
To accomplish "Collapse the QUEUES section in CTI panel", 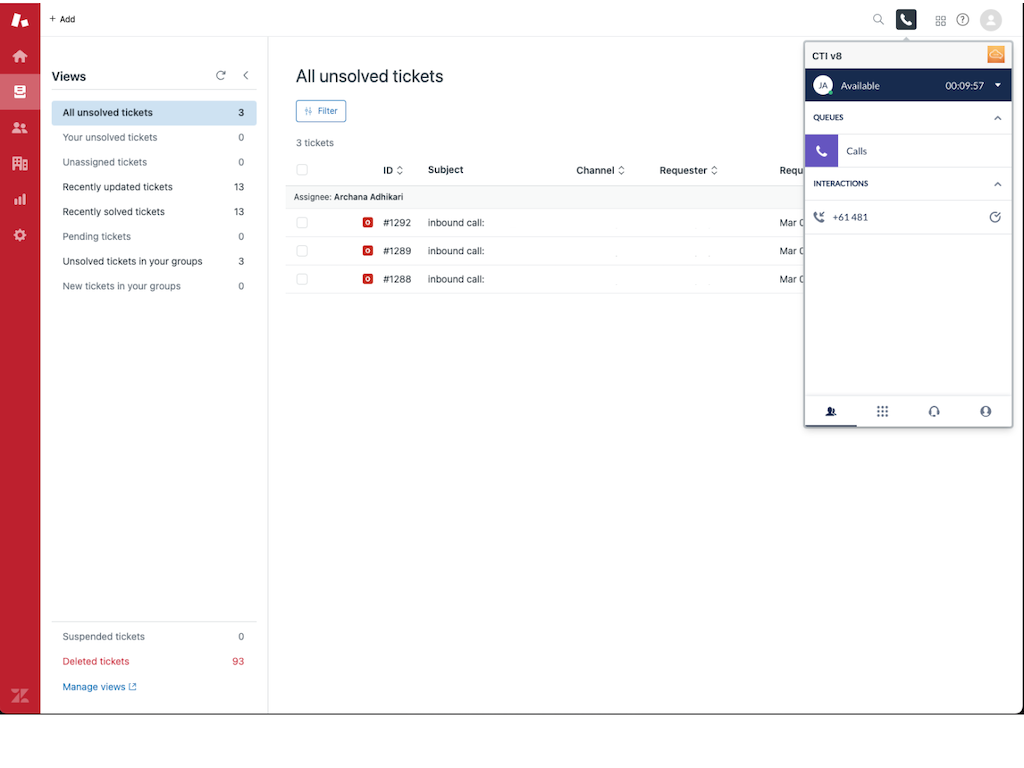I will click(x=996, y=117).
